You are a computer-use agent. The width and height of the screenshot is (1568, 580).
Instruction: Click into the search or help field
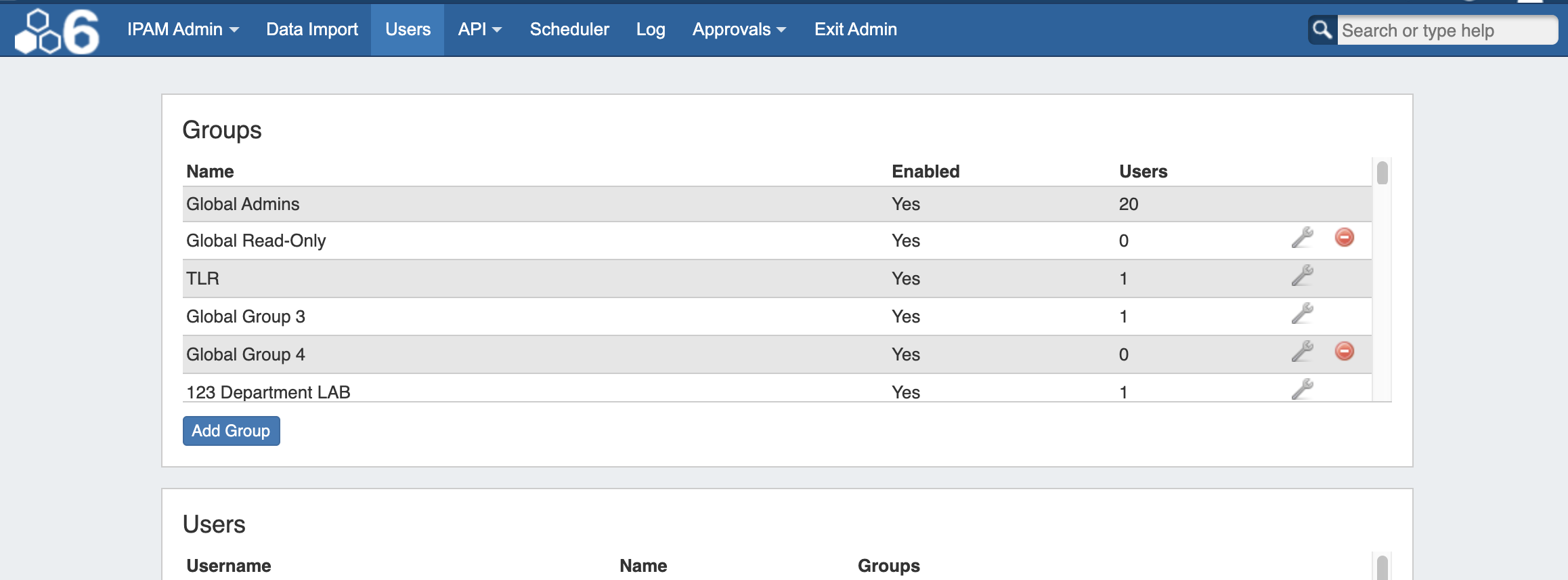[x=1445, y=30]
